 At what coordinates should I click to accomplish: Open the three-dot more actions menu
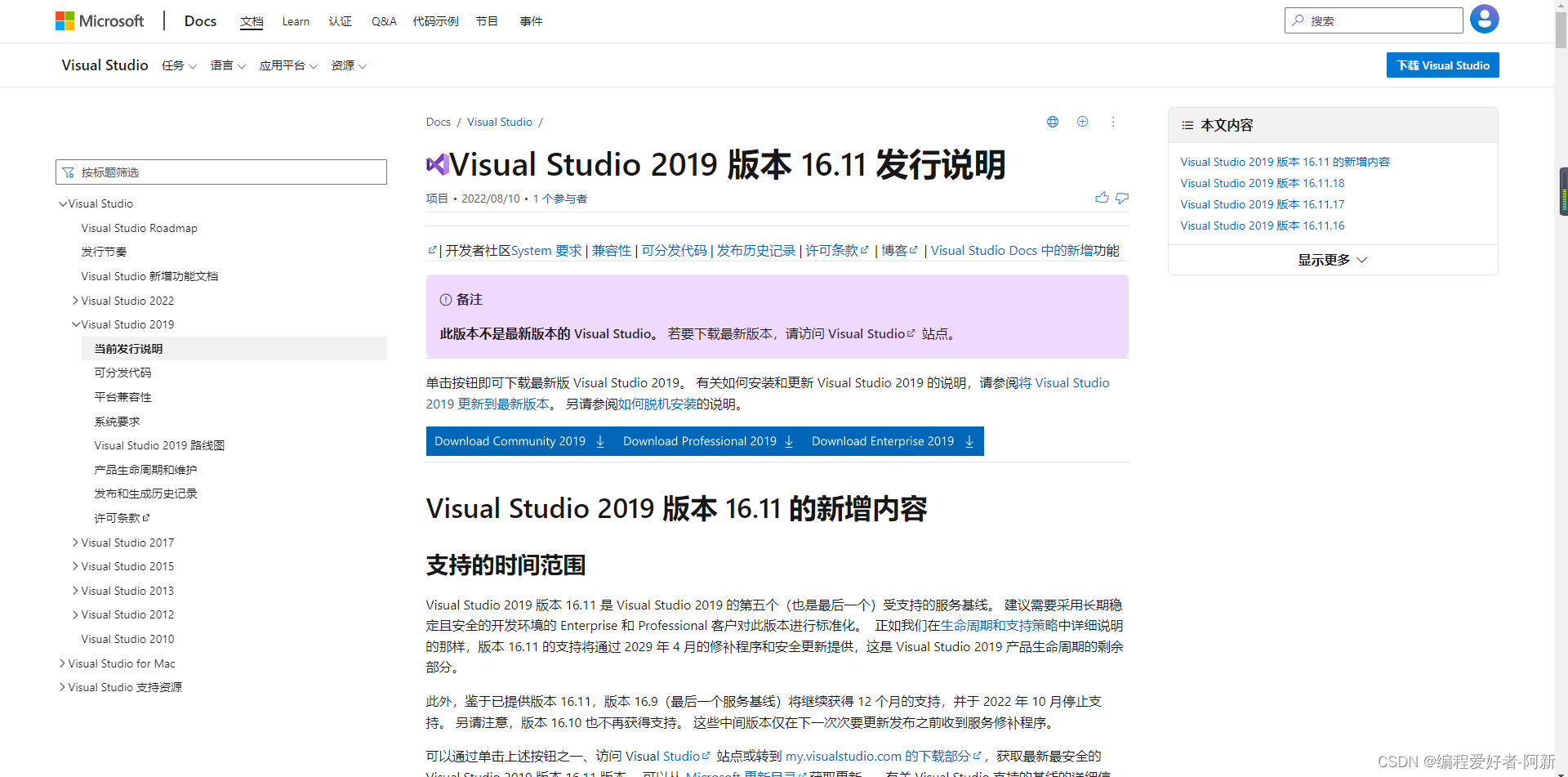[1112, 122]
